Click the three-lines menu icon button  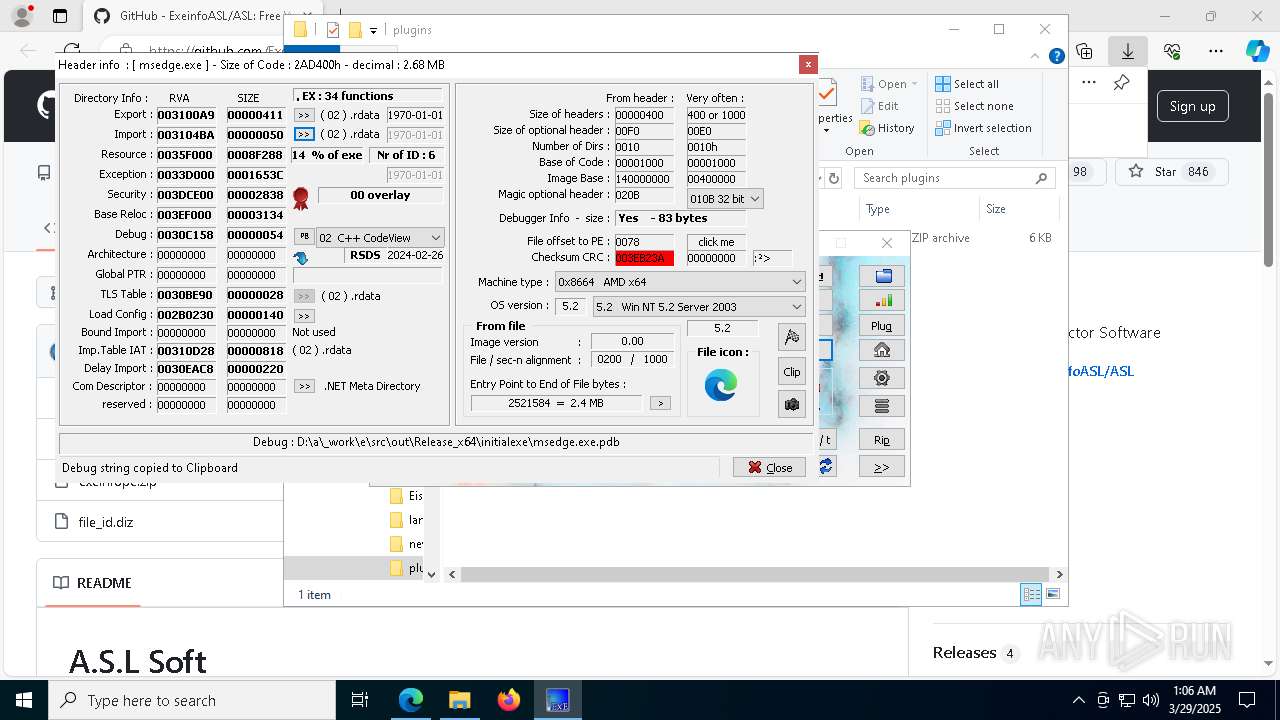tap(882, 406)
